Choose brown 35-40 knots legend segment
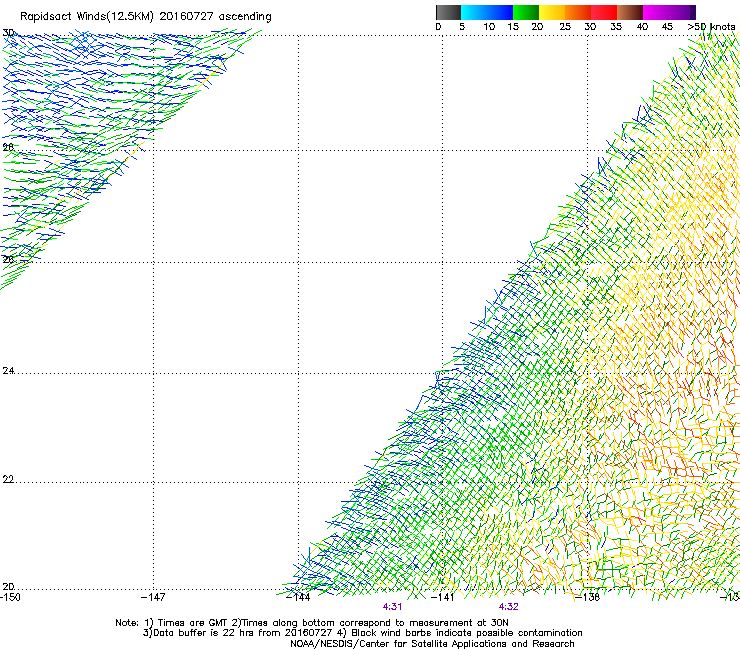This screenshot has width=740, height=650. point(630,12)
